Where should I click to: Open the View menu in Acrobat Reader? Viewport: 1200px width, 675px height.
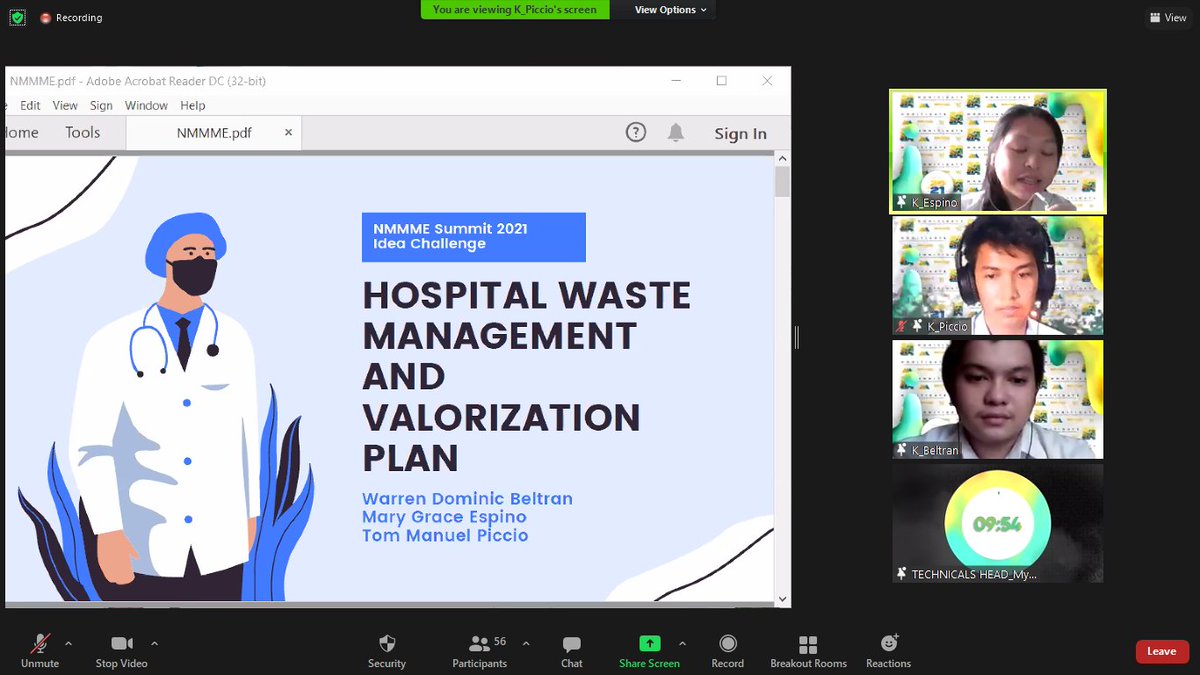[x=65, y=105]
